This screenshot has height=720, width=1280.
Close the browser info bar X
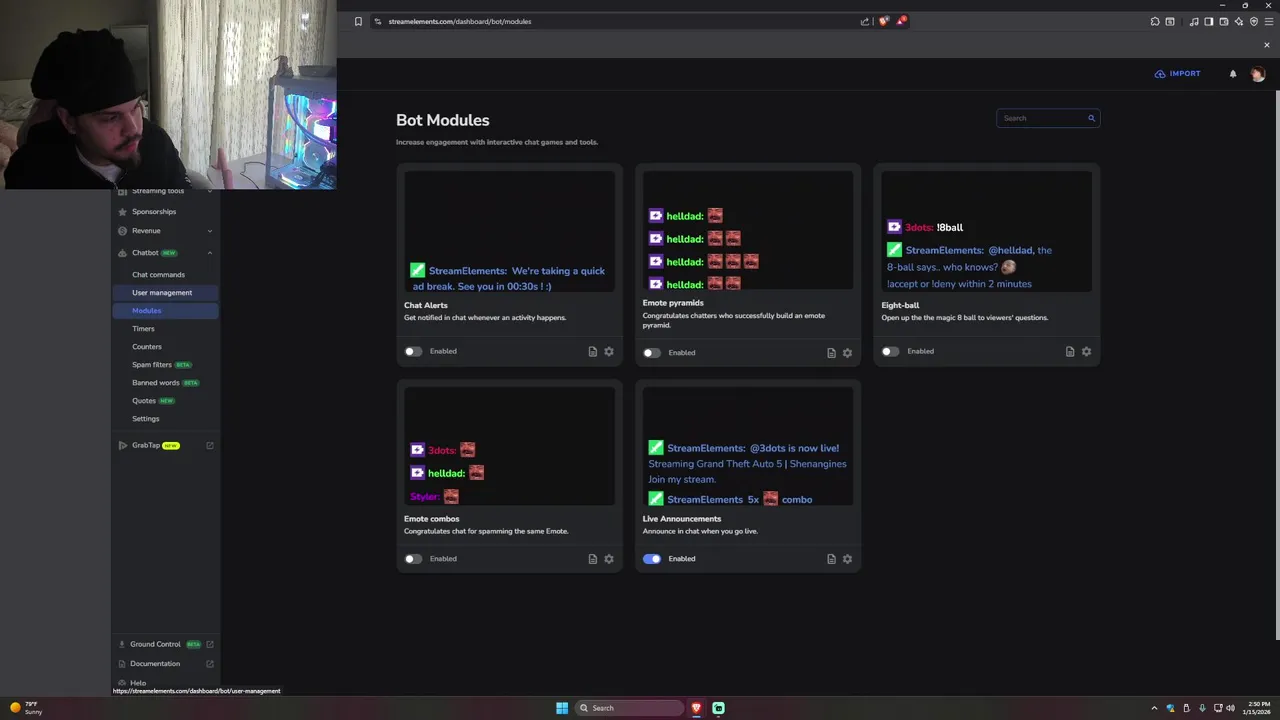[x=1267, y=45]
